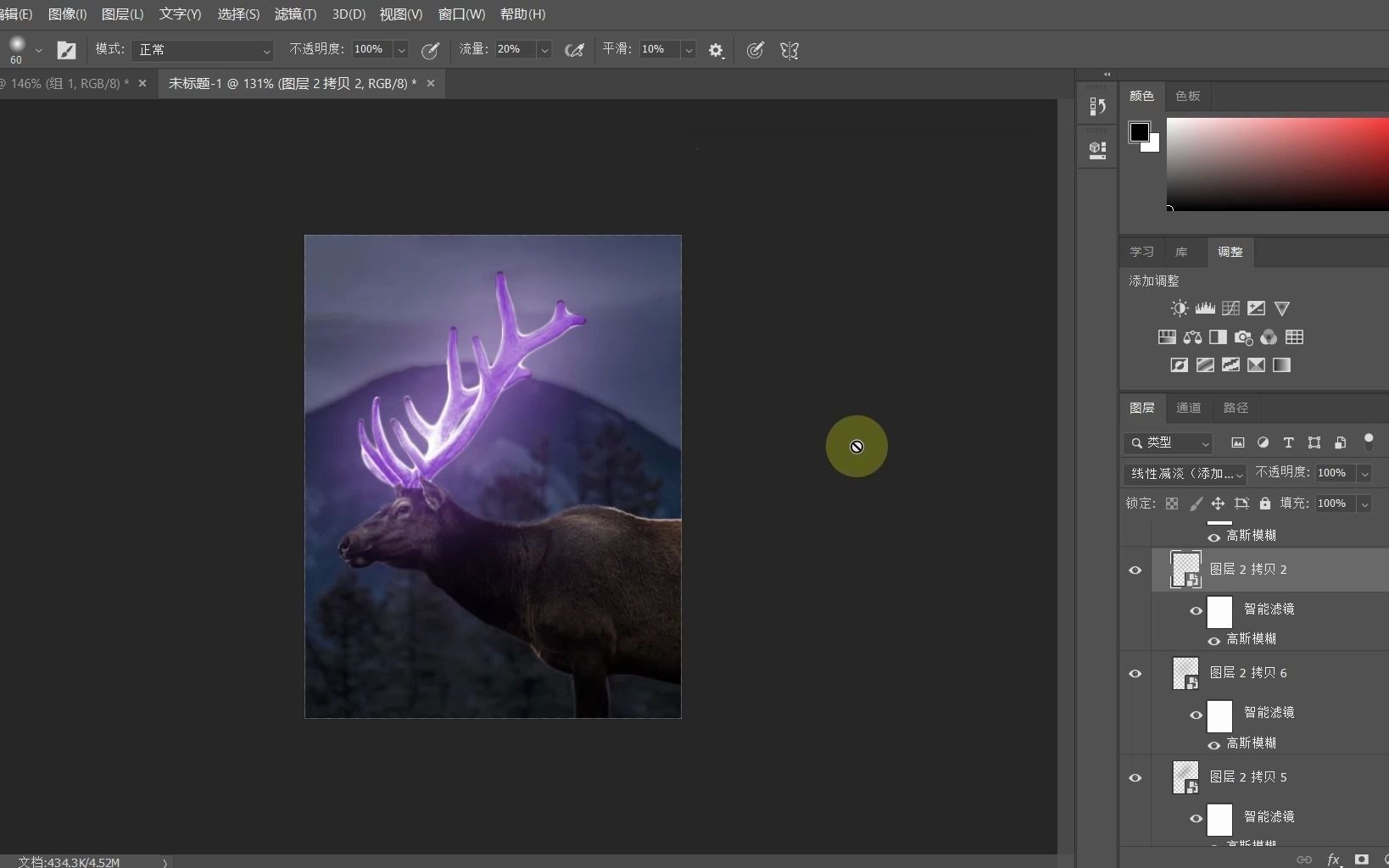This screenshot has height=868, width=1389.
Task: Filter layers by type layers
Action: click(x=1288, y=442)
